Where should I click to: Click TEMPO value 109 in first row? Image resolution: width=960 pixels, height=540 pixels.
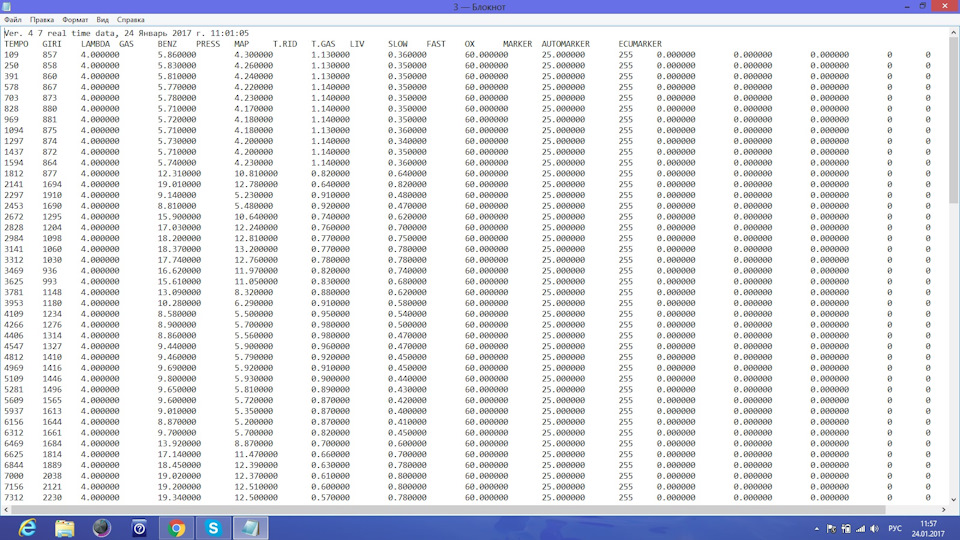(11, 54)
